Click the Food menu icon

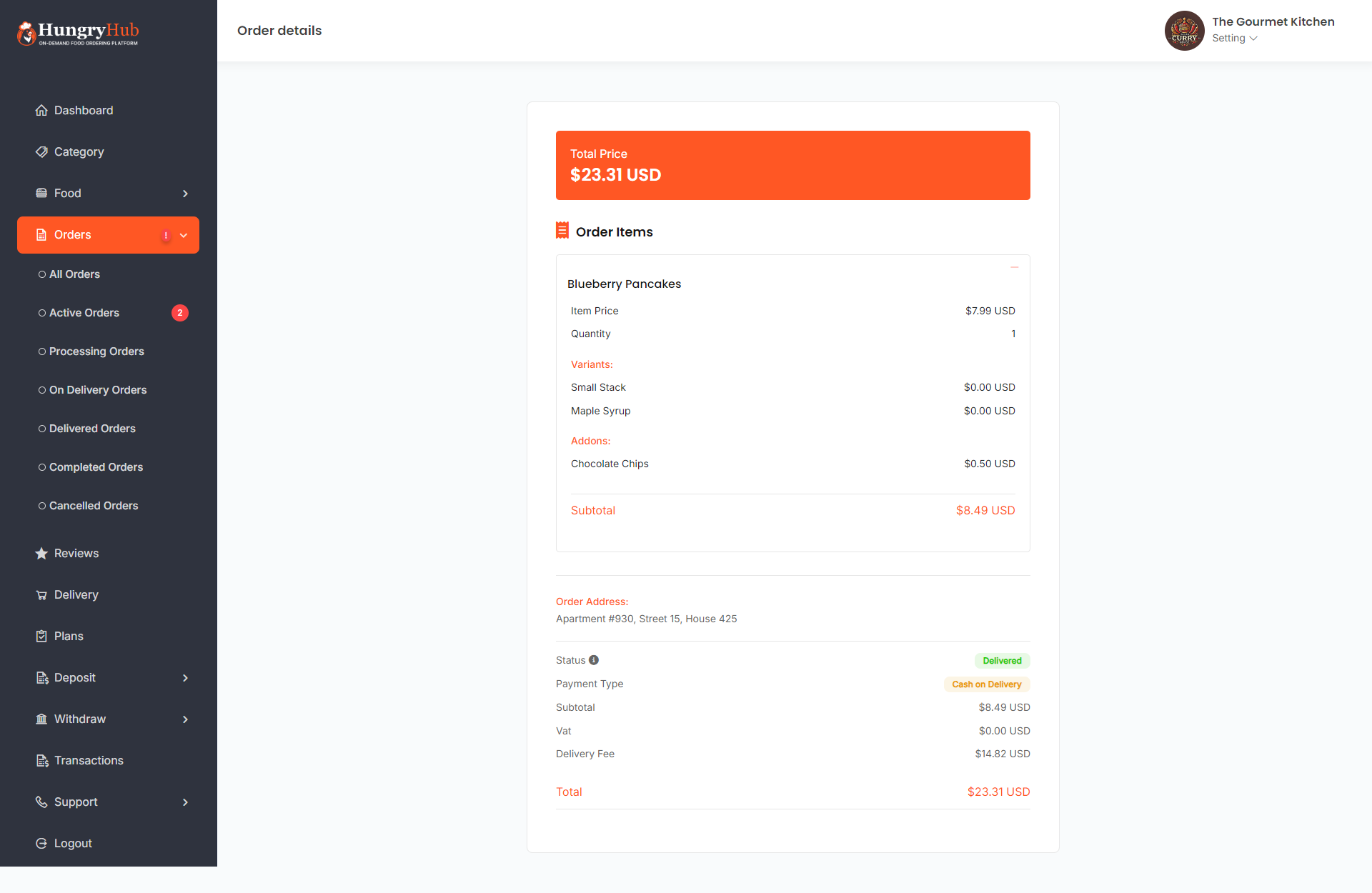tap(42, 193)
